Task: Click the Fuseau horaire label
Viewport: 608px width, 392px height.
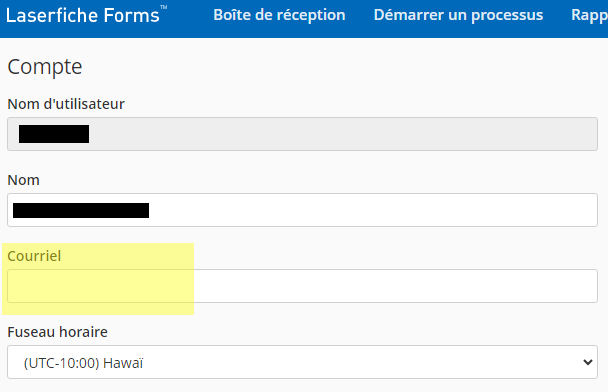Action: pos(57,332)
